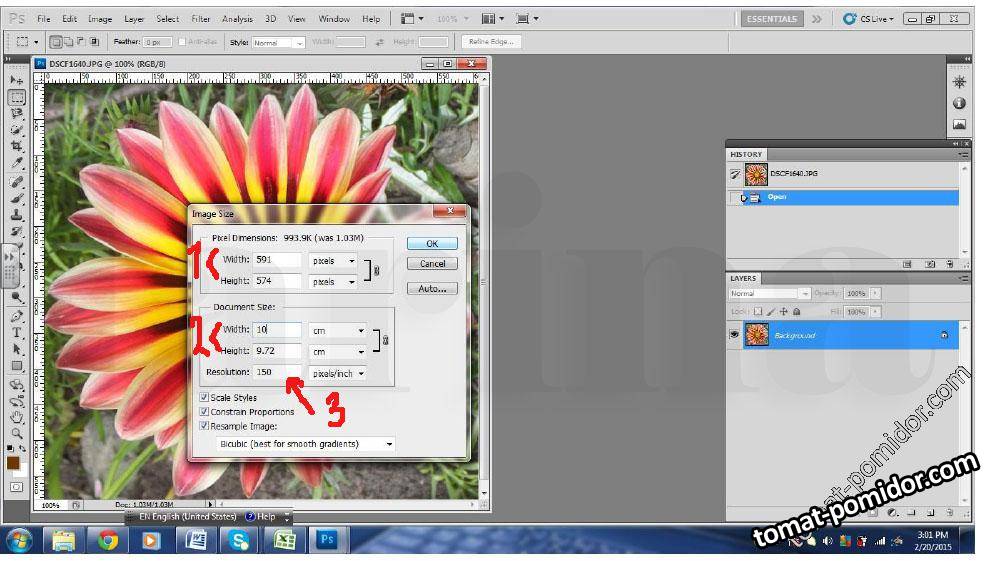Select the Zoom tool in the toolbox
Image resolution: width=984 pixels, height=561 pixels.
point(17,433)
